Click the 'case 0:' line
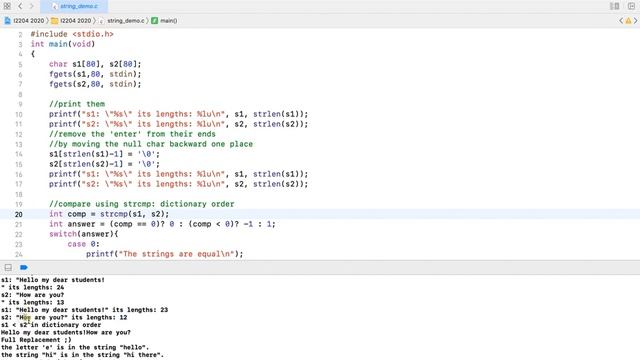Viewport: 640px width, 360px height. (83, 244)
